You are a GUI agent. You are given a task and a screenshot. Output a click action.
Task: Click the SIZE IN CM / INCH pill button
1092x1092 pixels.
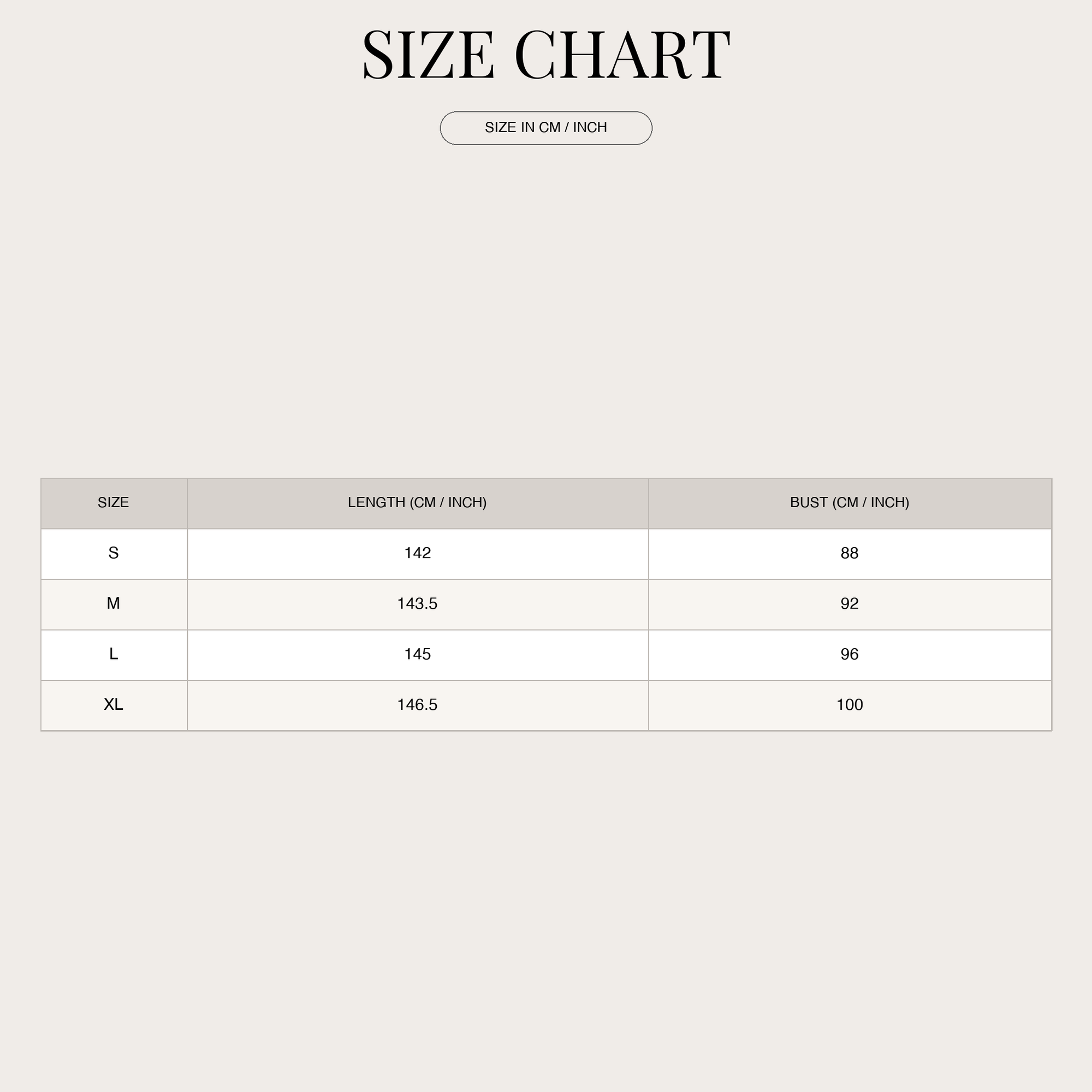coord(546,128)
